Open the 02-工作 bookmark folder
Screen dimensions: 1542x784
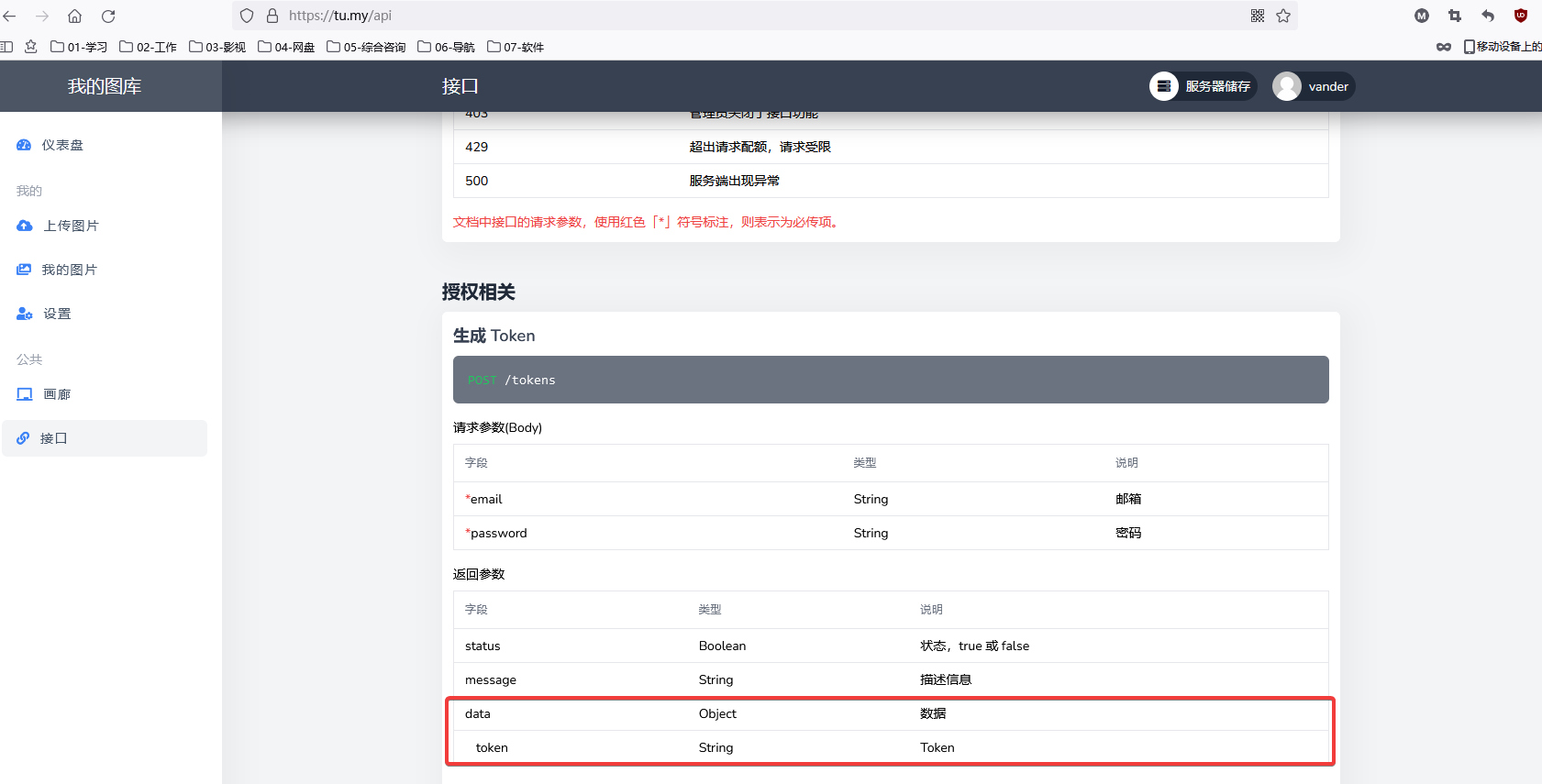coord(148,47)
